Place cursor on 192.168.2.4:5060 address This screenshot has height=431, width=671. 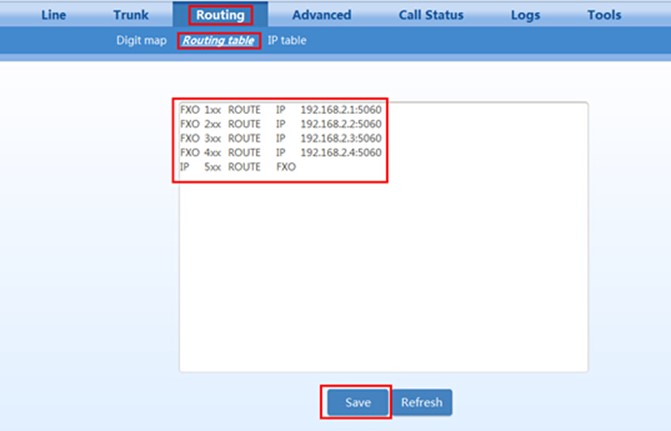click(x=341, y=153)
